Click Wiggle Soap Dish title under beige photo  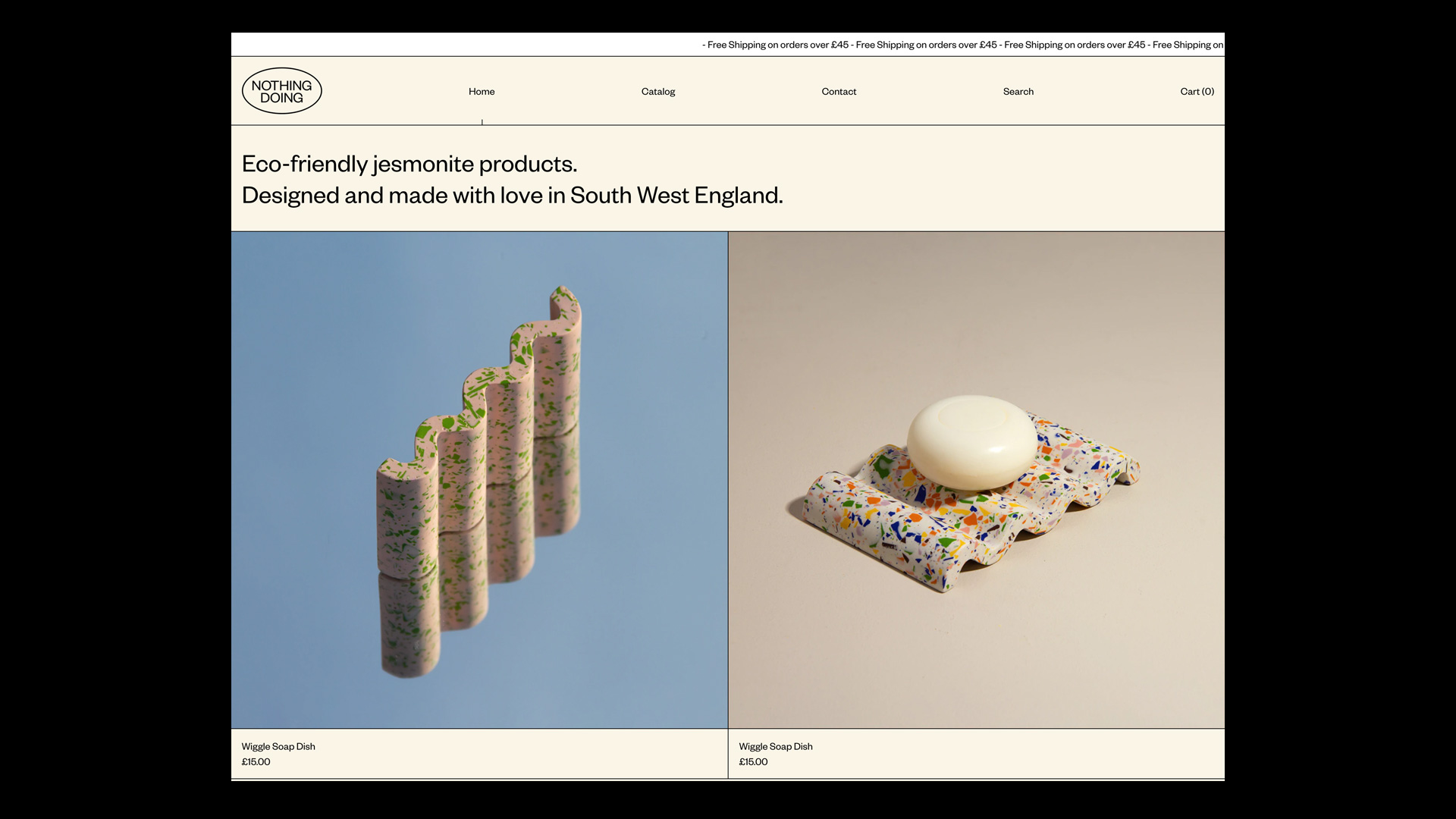776,746
